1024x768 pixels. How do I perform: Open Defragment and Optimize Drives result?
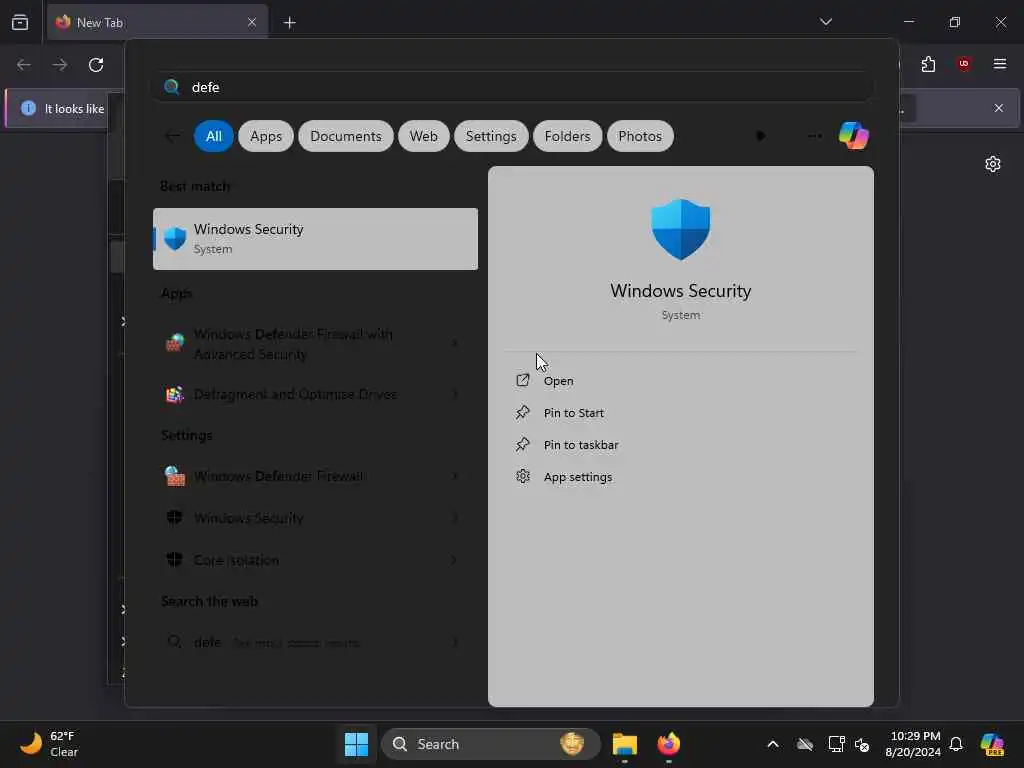tap(295, 394)
